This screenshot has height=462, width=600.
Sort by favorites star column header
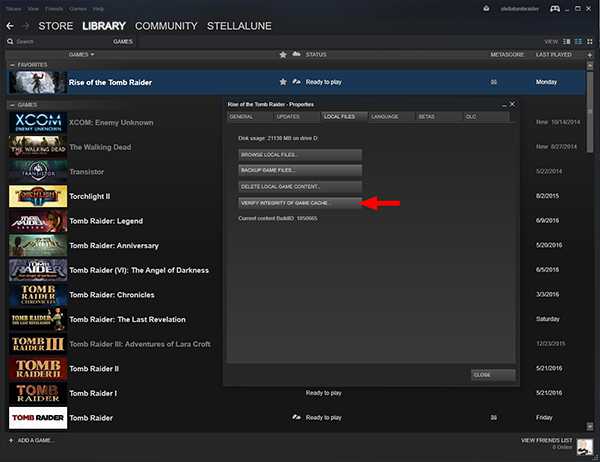(283, 55)
